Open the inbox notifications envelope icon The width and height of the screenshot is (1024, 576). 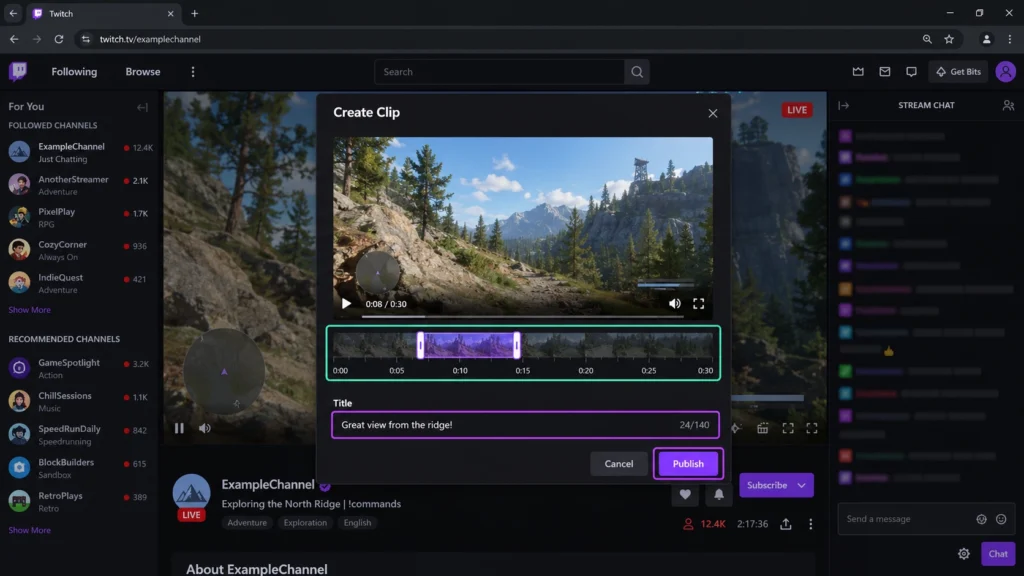point(884,72)
